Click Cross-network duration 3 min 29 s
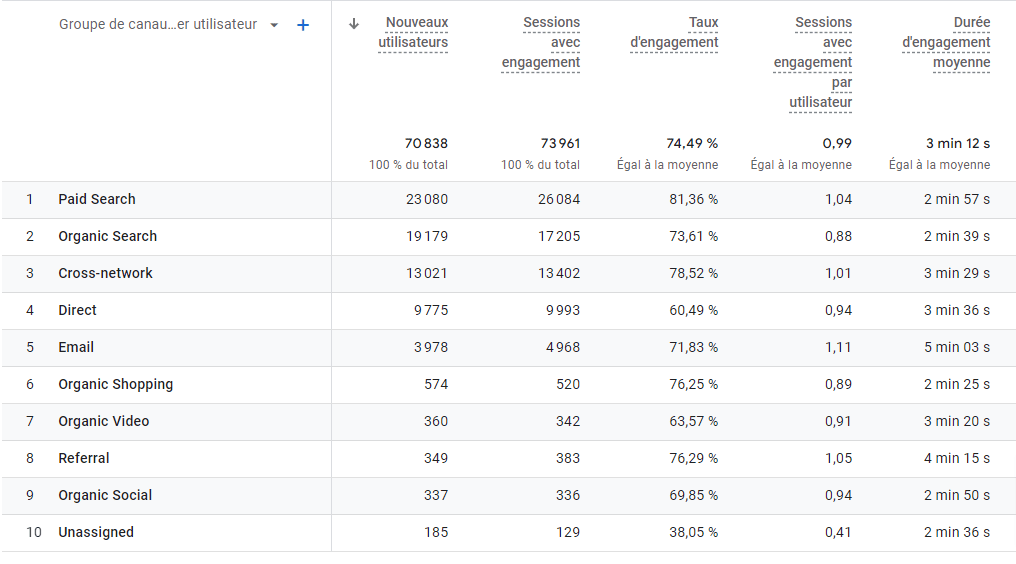1016x564 pixels. point(957,274)
